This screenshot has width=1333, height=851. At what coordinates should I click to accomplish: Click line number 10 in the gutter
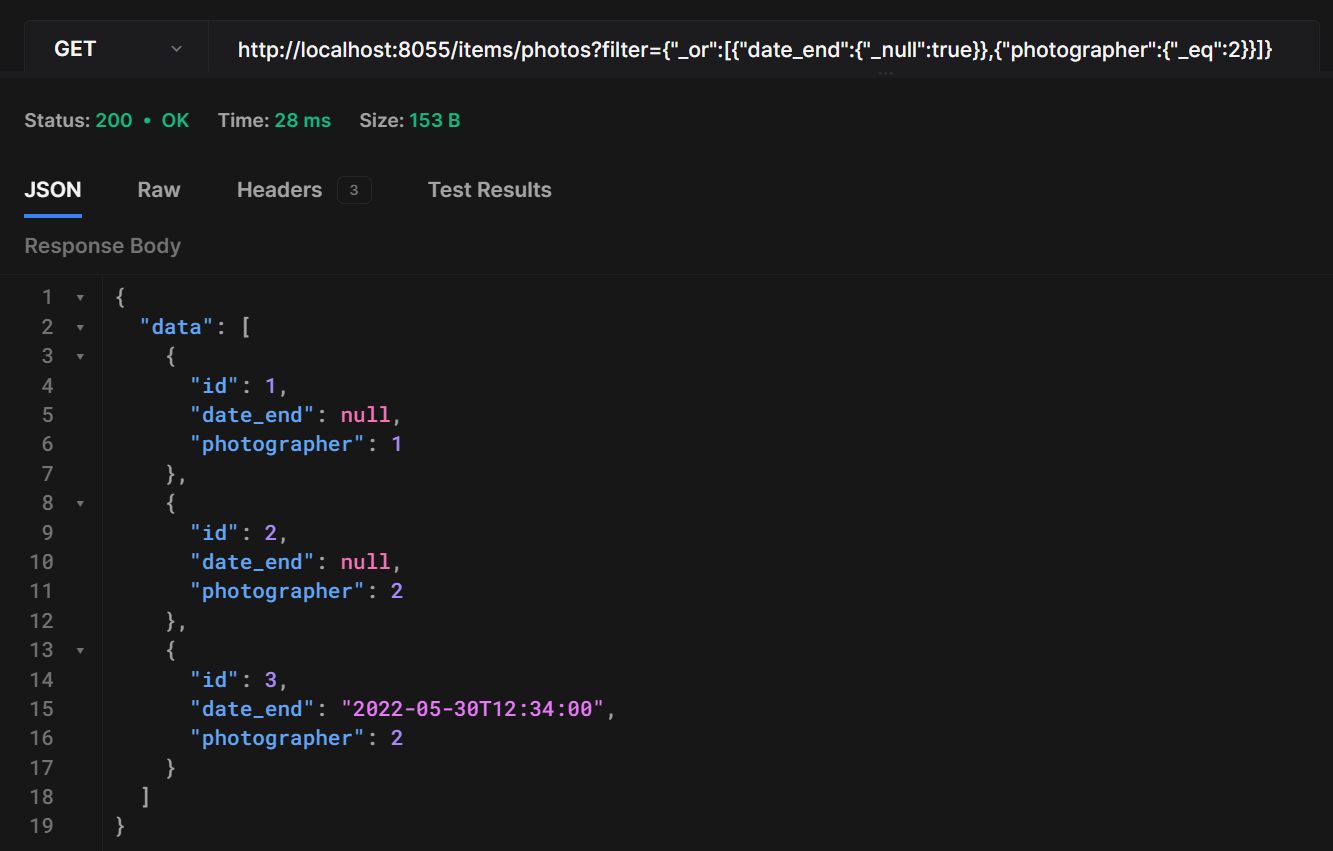pyautogui.click(x=42, y=561)
